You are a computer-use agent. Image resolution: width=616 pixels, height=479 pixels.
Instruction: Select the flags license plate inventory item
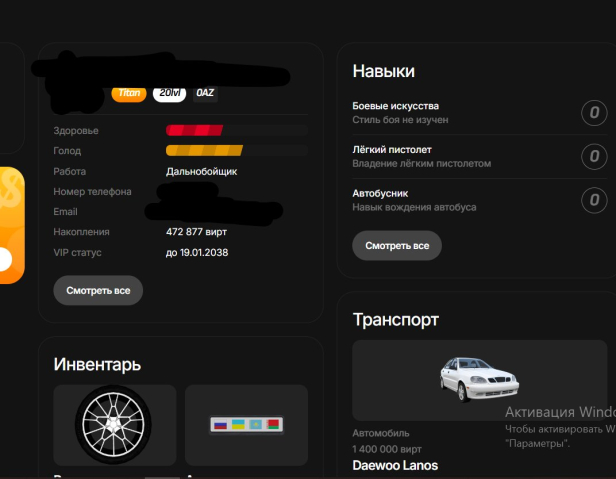[x=246, y=424]
